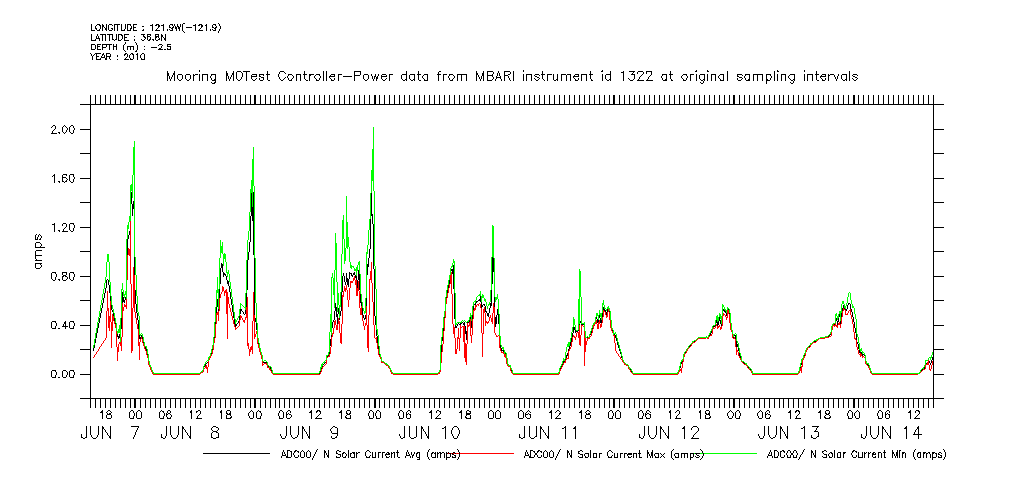Select the LONGITUDE header line
Image resolution: width=1009 pixels, height=504 pixels.
tap(155, 27)
